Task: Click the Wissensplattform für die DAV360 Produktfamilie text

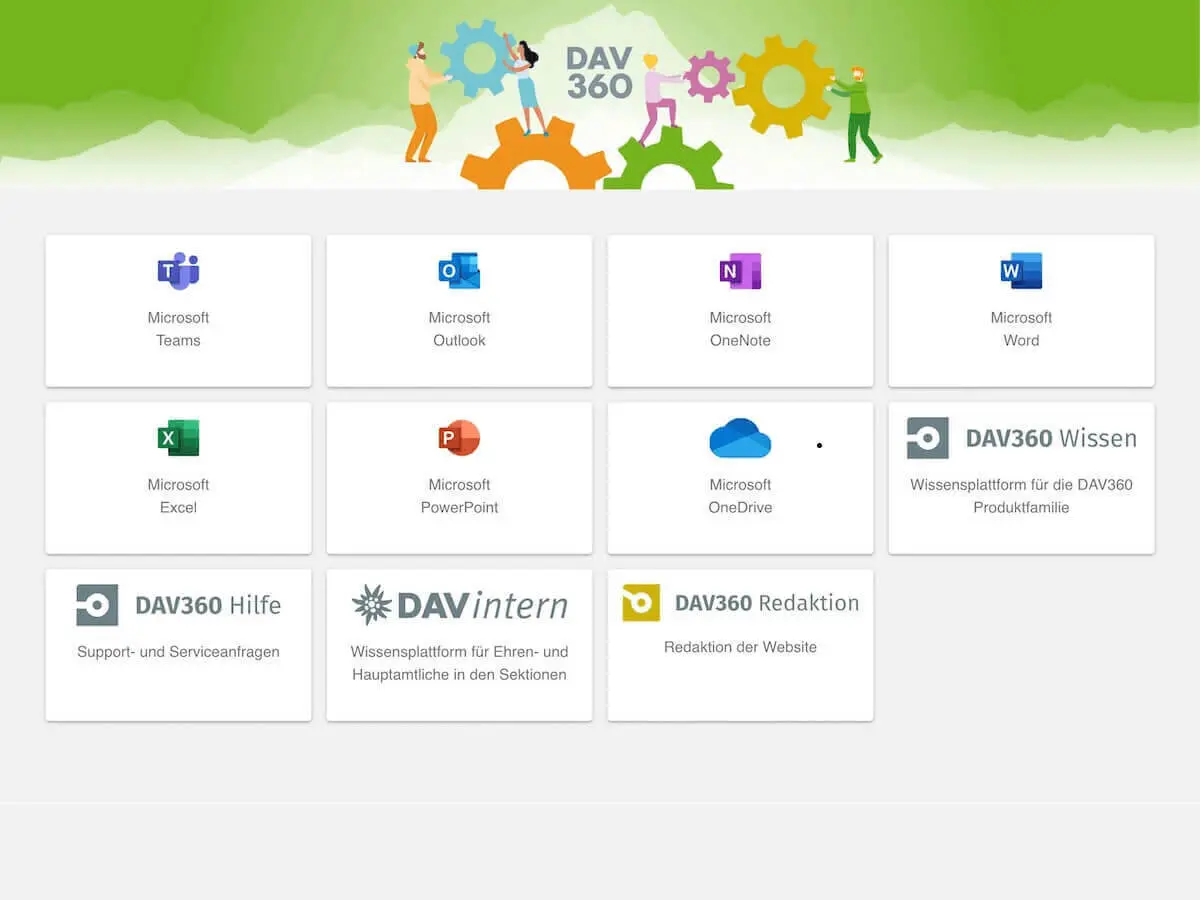Action: click(x=1021, y=497)
